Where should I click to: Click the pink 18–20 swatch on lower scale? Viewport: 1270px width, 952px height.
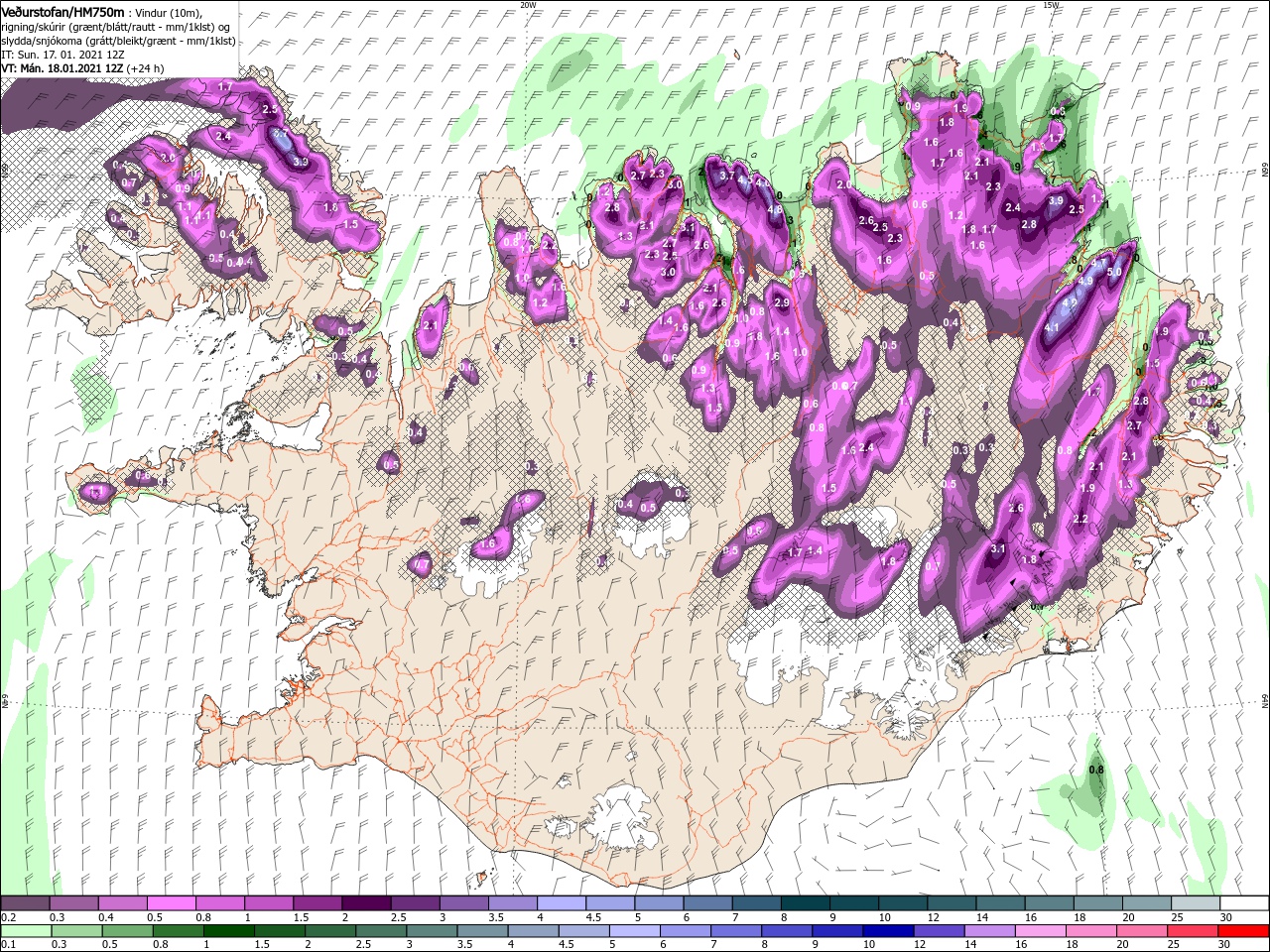(1090, 931)
